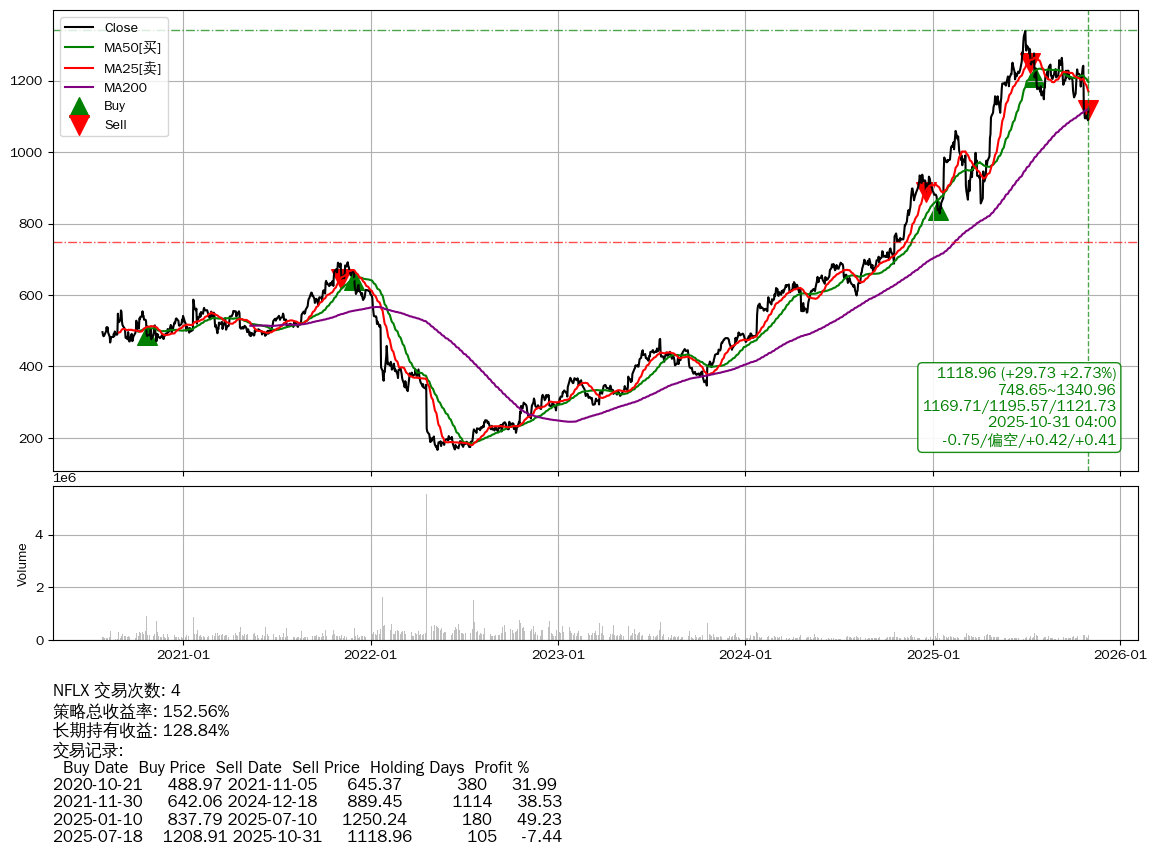The height and width of the screenshot is (855, 1157).
Task: Click the red Sell marker near the 2025 price peak
Action: tap(1031, 63)
